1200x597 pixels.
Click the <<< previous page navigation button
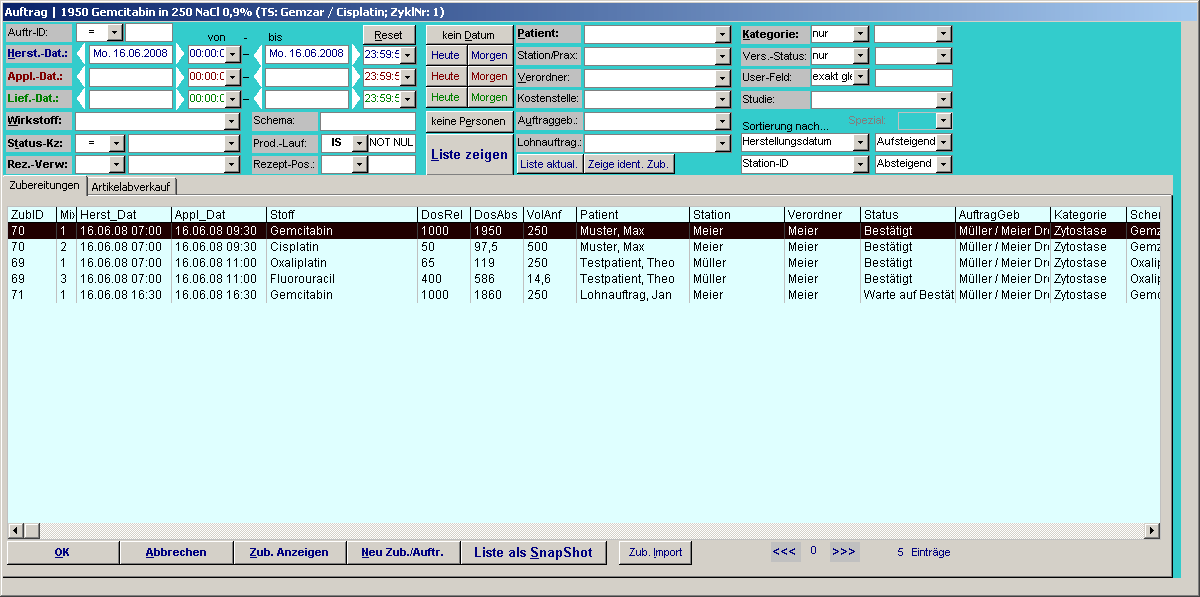click(784, 552)
